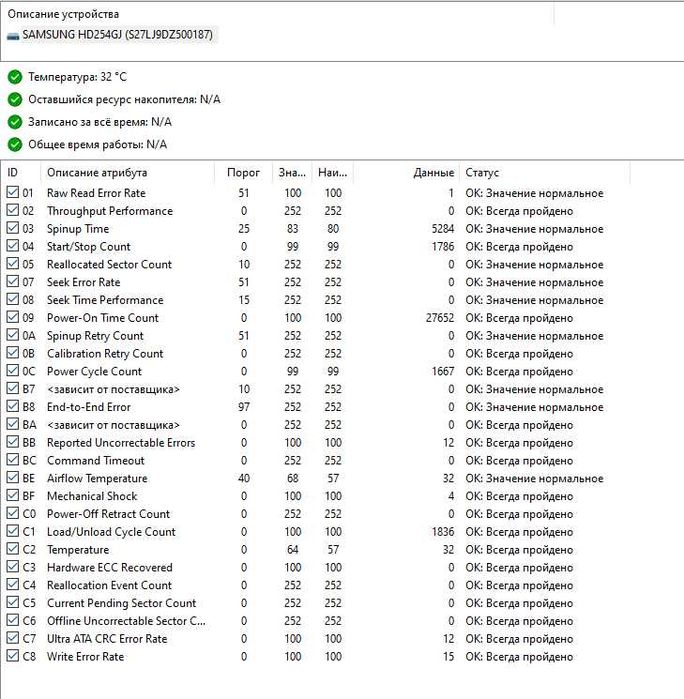Click the BA vendor-specific attribute row ID

point(29,425)
